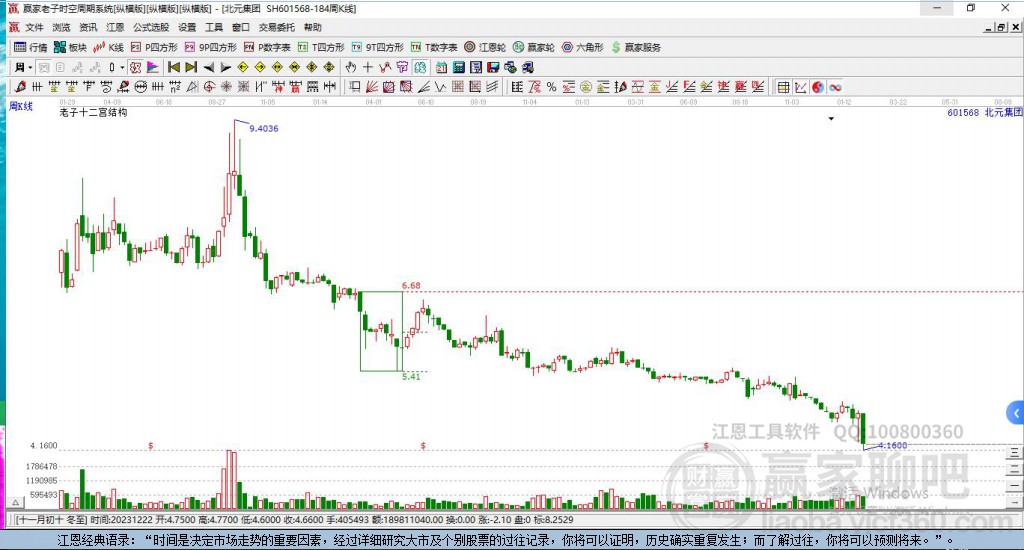Toggle the grid table toolbar button

tap(783, 87)
